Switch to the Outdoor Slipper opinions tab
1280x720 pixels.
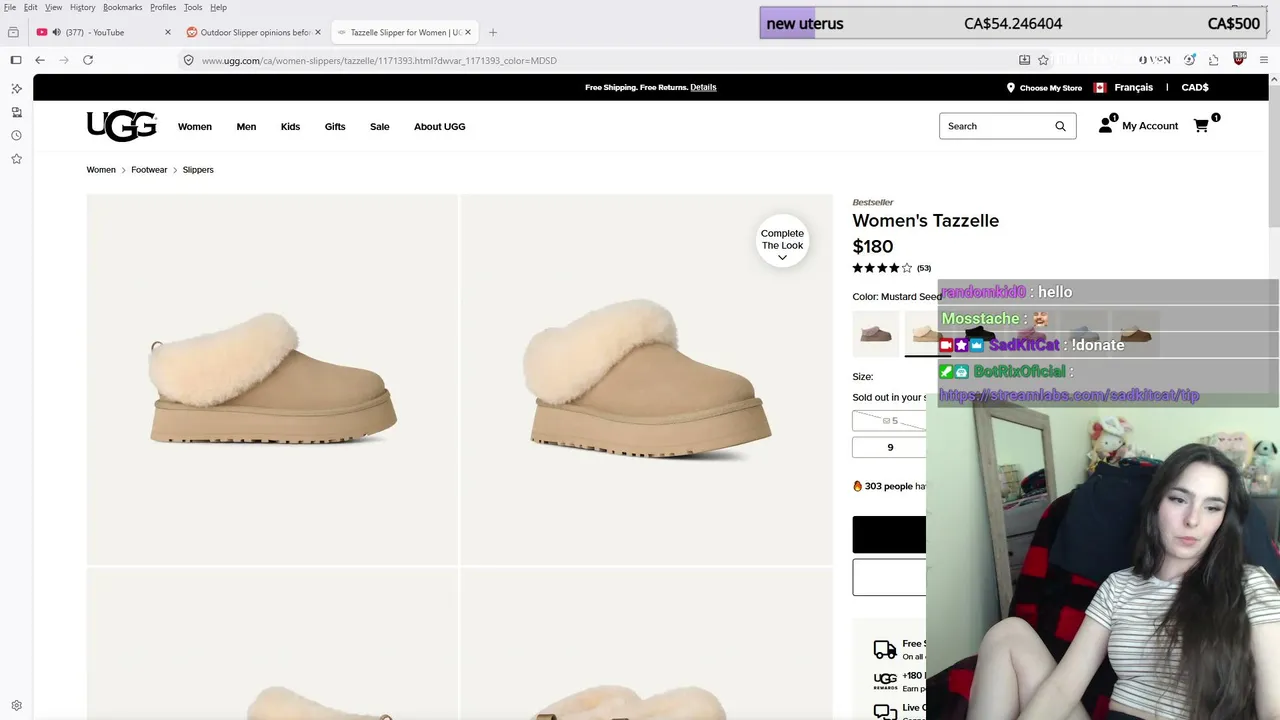point(254,32)
